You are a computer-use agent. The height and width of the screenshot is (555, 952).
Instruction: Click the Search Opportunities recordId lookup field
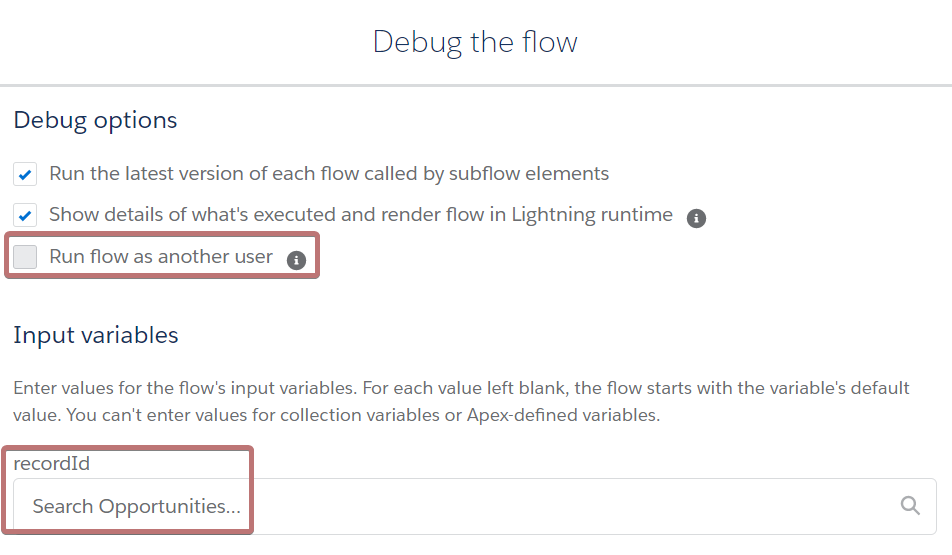[475, 506]
